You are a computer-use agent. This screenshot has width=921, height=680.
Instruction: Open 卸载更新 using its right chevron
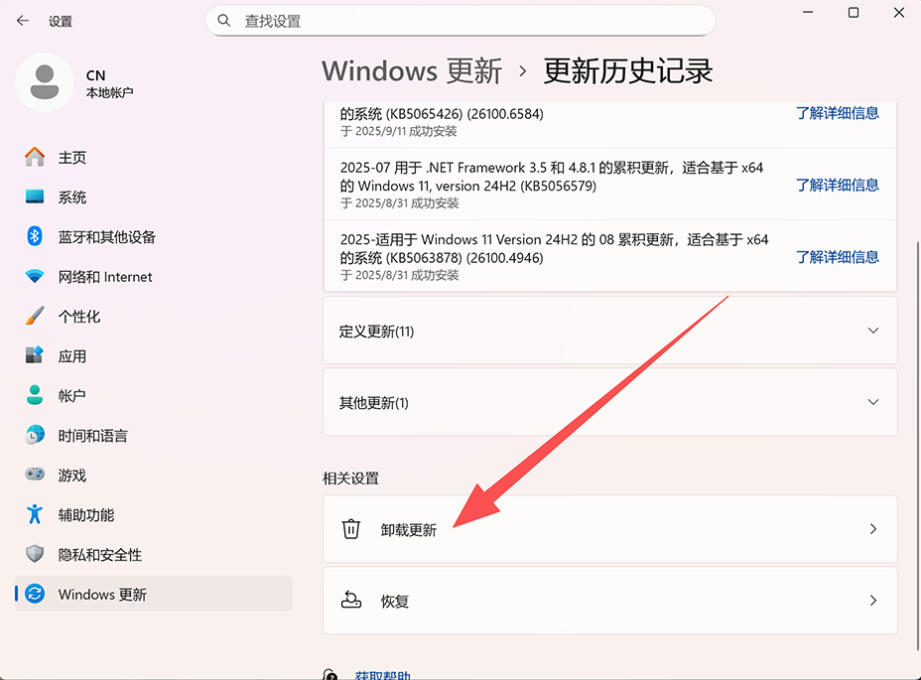coord(873,529)
